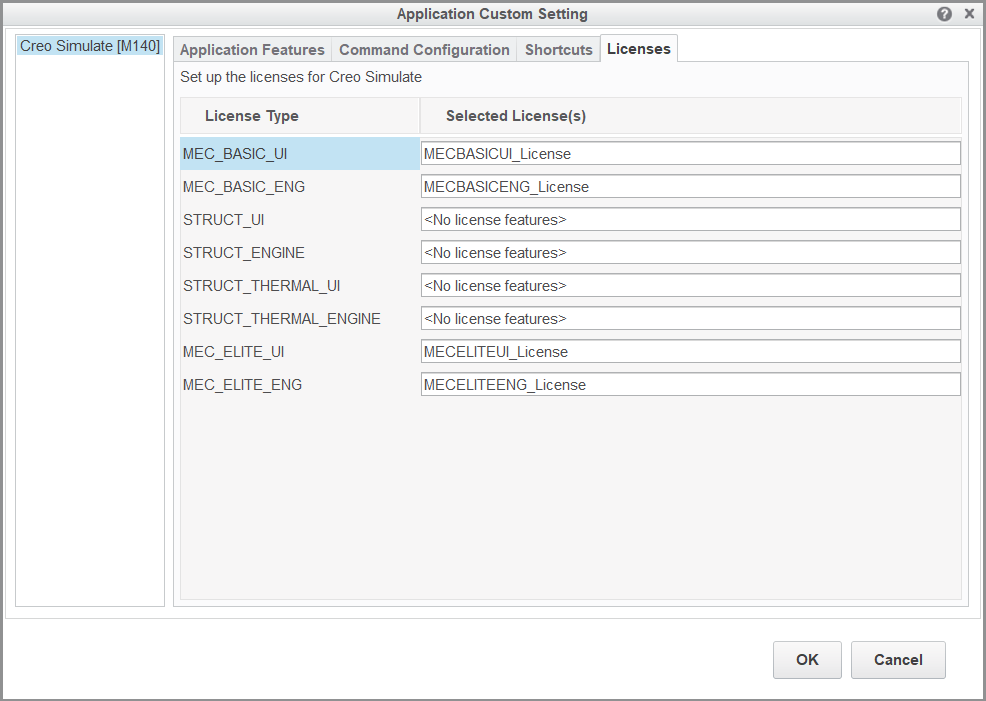Click the STRUCT_THERMAL_ENGINE license field
The width and height of the screenshot is (986, 701).
[690, 318]
